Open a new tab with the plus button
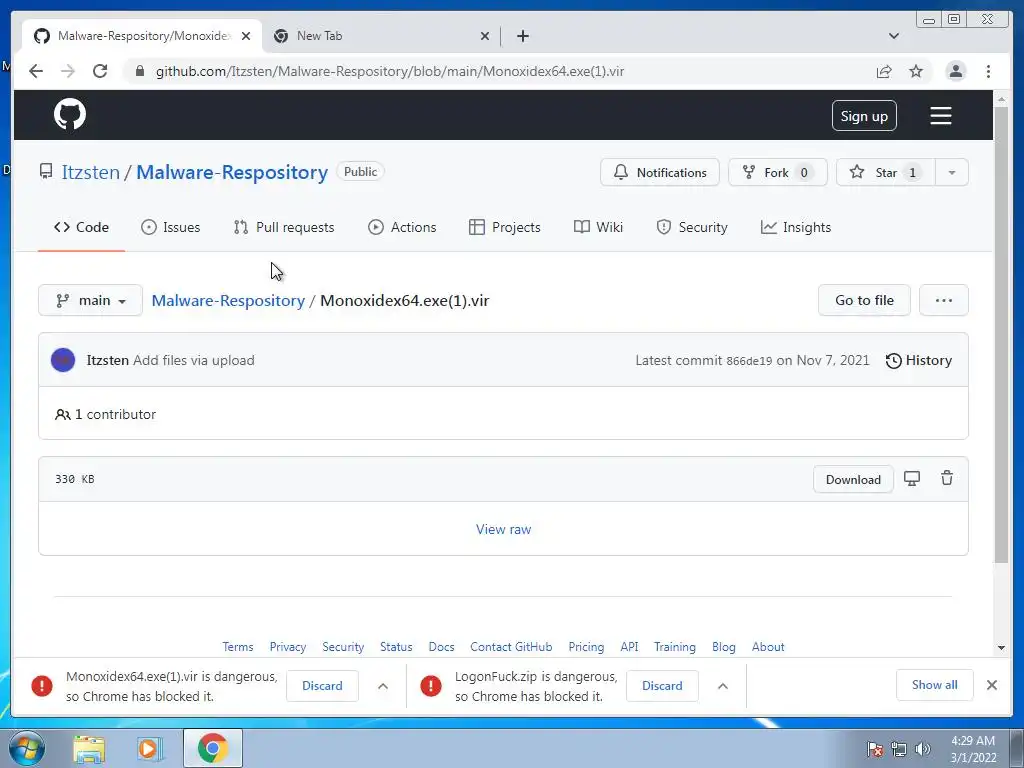The width and height of the screenshot is (1024, 768). click(x=522, y=36)
